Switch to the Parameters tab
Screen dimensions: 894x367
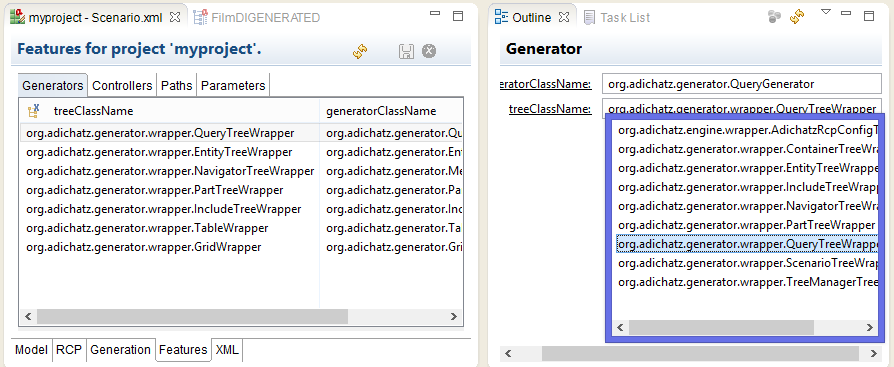(x=233, y=85)
